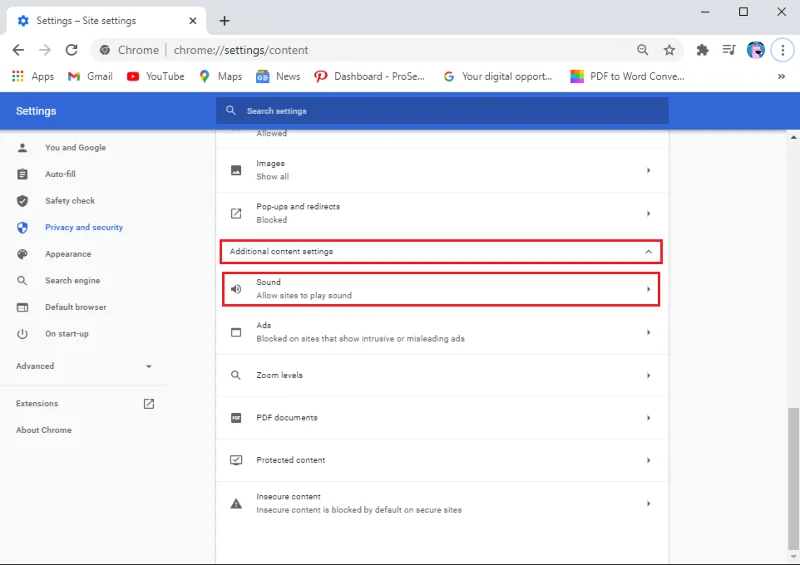This screenshot has height=565, width=800.
Task: Select Search engine in sidebar
Action: click(72, 280)
